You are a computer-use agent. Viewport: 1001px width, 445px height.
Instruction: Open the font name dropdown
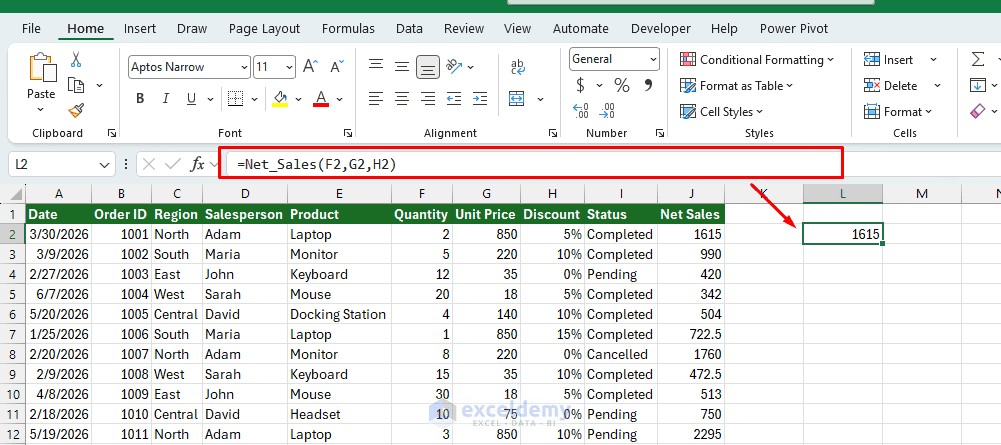(x=245, y=67)
